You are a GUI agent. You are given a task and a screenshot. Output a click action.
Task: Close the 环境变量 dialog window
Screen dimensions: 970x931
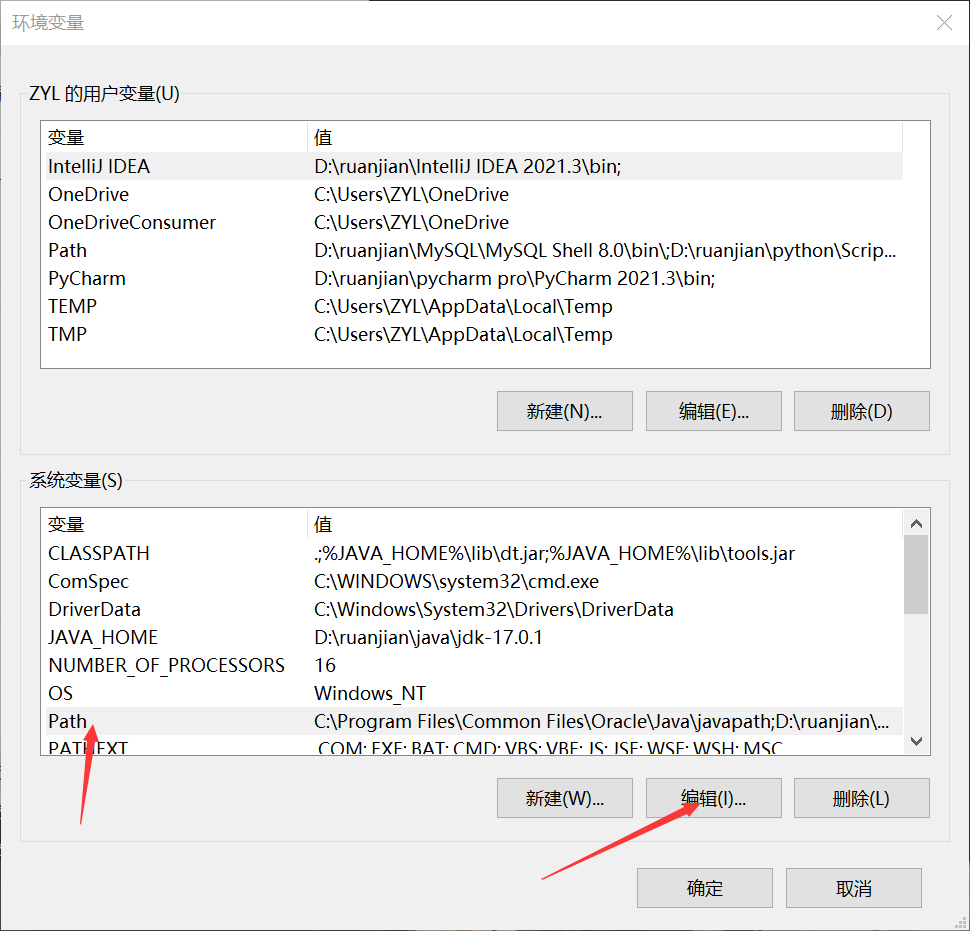coord(943,23)
